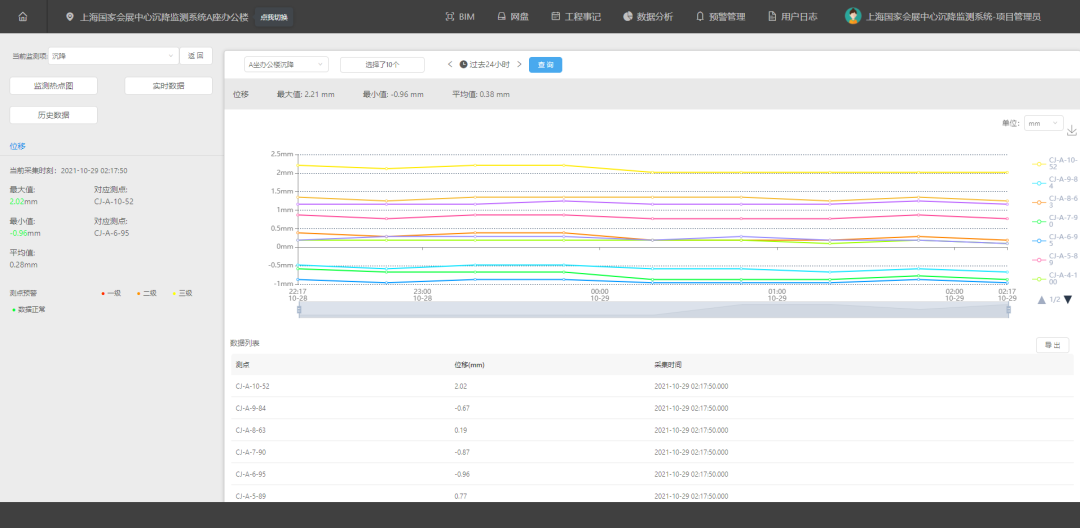Viewport: 1080px width, 528px height.
Task: Open the A座办公楼沉降 dropdown
Action: coord(286,65)
